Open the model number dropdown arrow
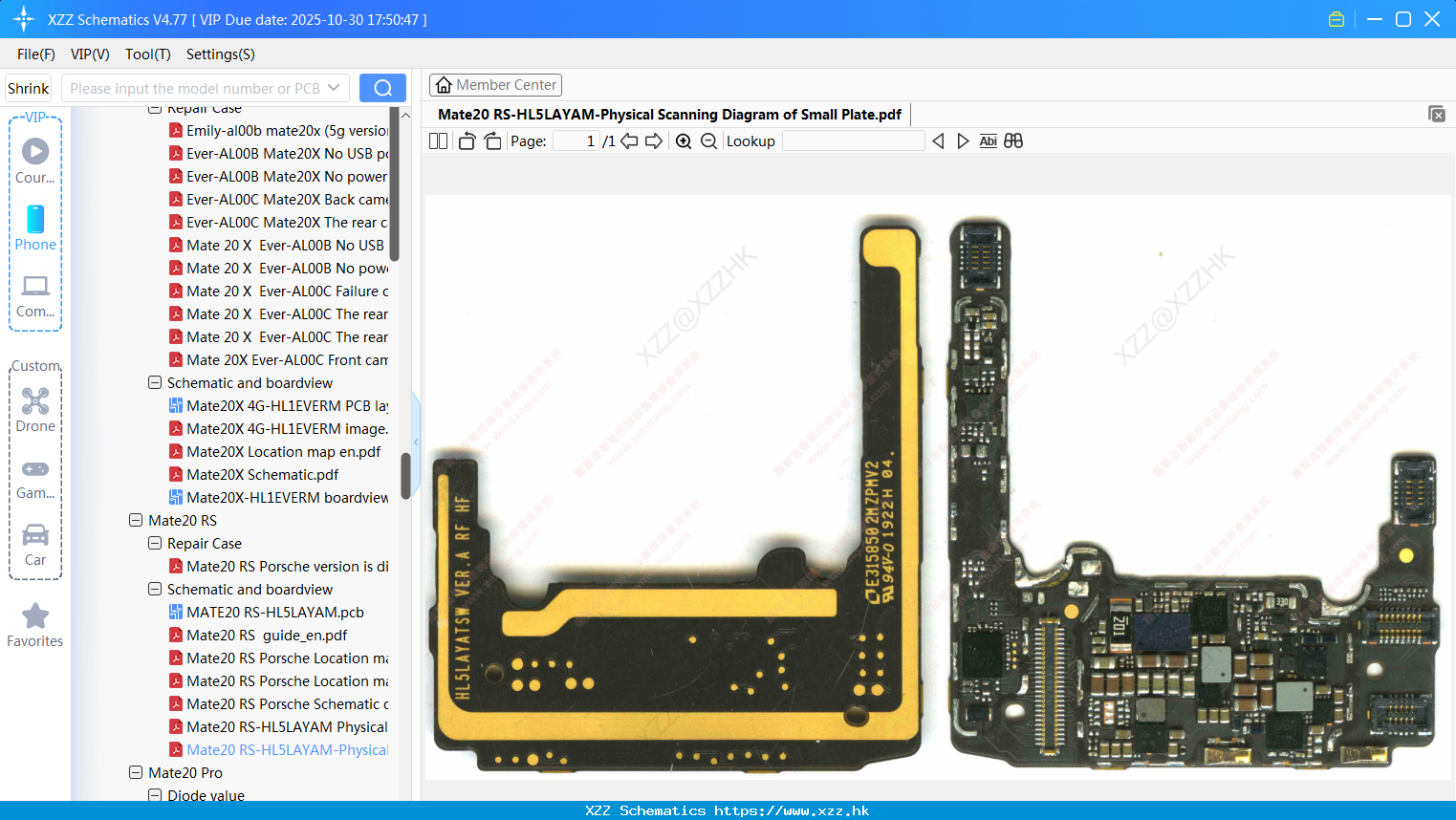The width and height of the screenshot is (1456, 820). click(x=334, y=88)
